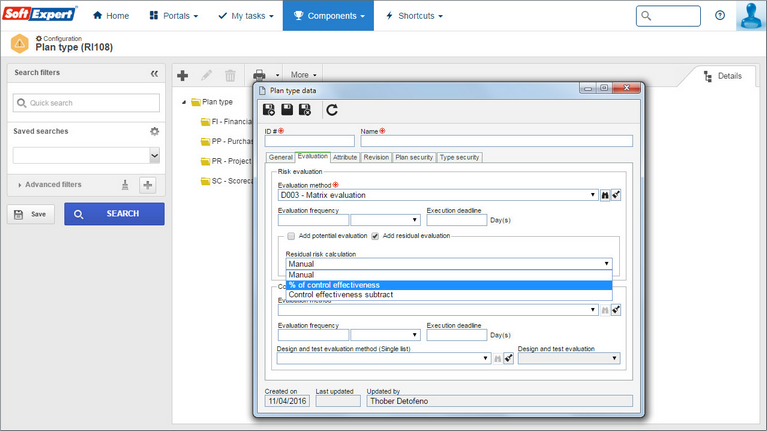Switch to the Revision tab
The height and width of the screenshot is (431, 767).
(x=376, y=157)
